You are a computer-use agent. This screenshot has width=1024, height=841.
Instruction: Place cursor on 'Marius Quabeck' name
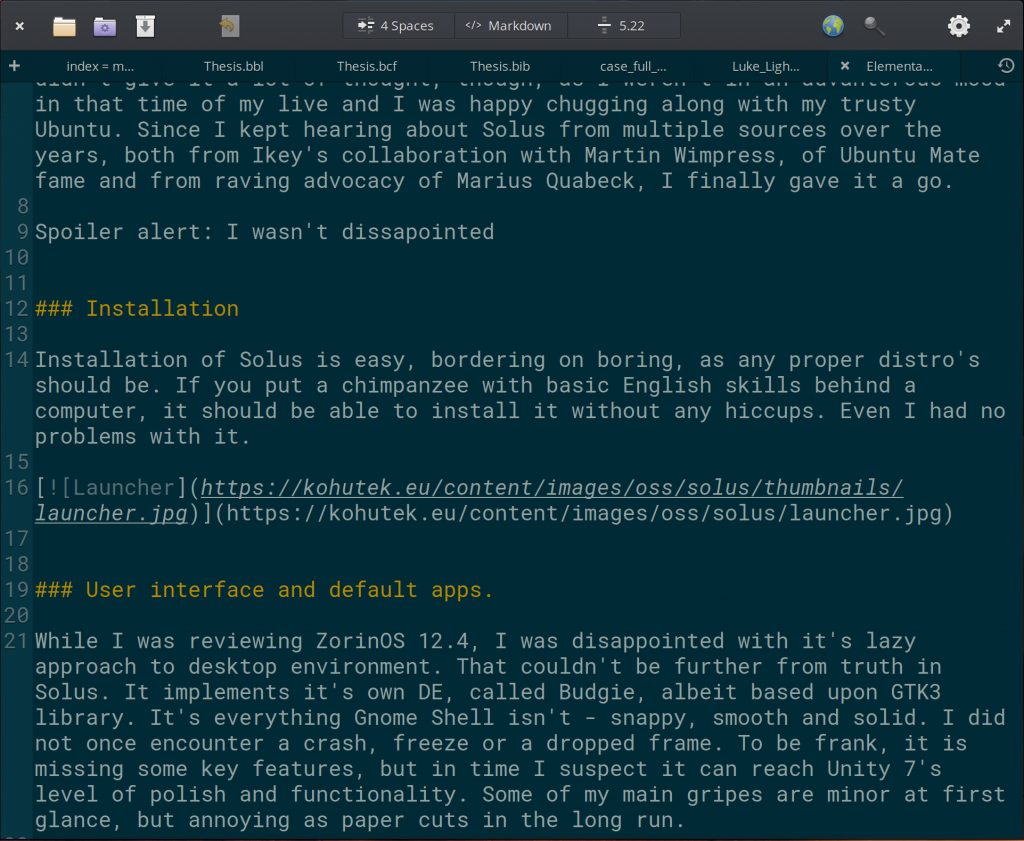[545, 181]
